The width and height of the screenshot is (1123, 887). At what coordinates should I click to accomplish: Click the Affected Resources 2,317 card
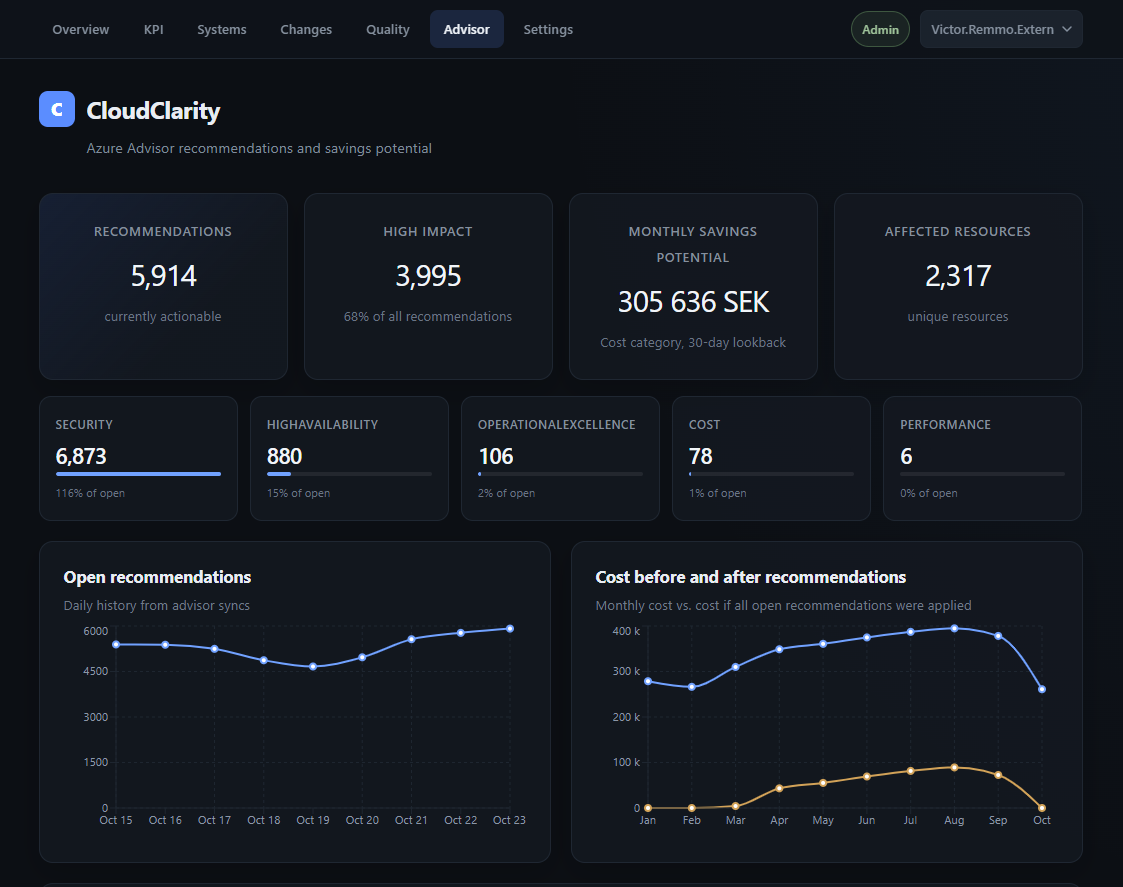(958, 286)
